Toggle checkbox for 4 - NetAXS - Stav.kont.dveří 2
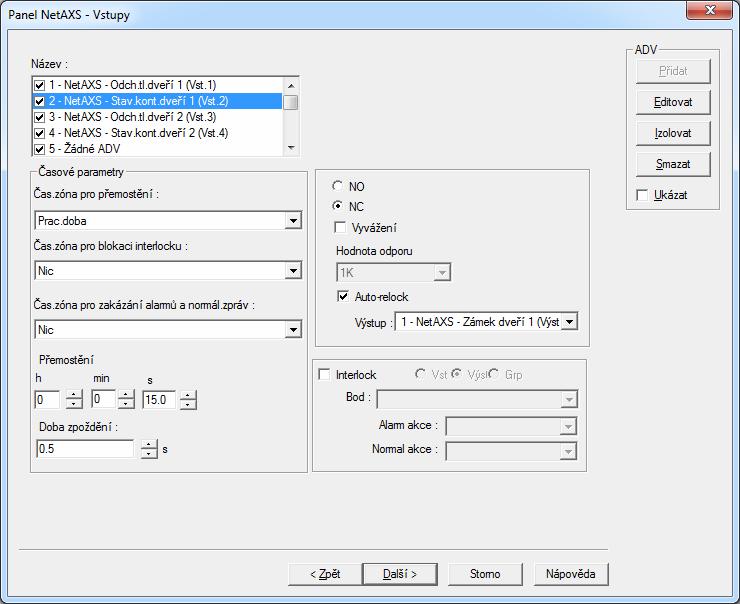The height and width of the screenshot is (604, 740). click(40, 133)
